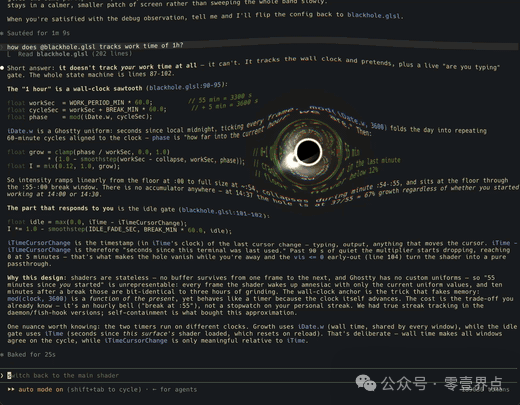
Task: Open the blackhole.glsl:90-95 reference link
Action: pyautogui.click(x=185, y=87)
